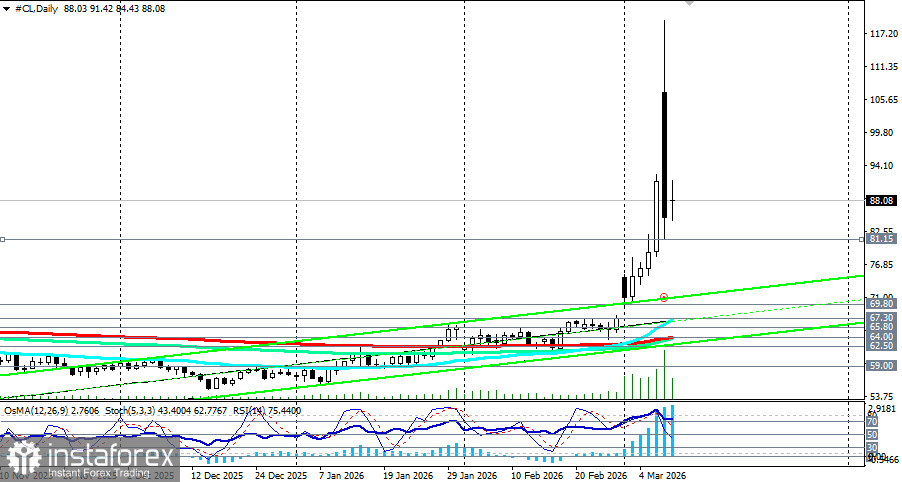The width and height of the screenshot is (902, 482).
Task: Click the 12 Dec 2025 date label
Action: [x=217, y=476]
